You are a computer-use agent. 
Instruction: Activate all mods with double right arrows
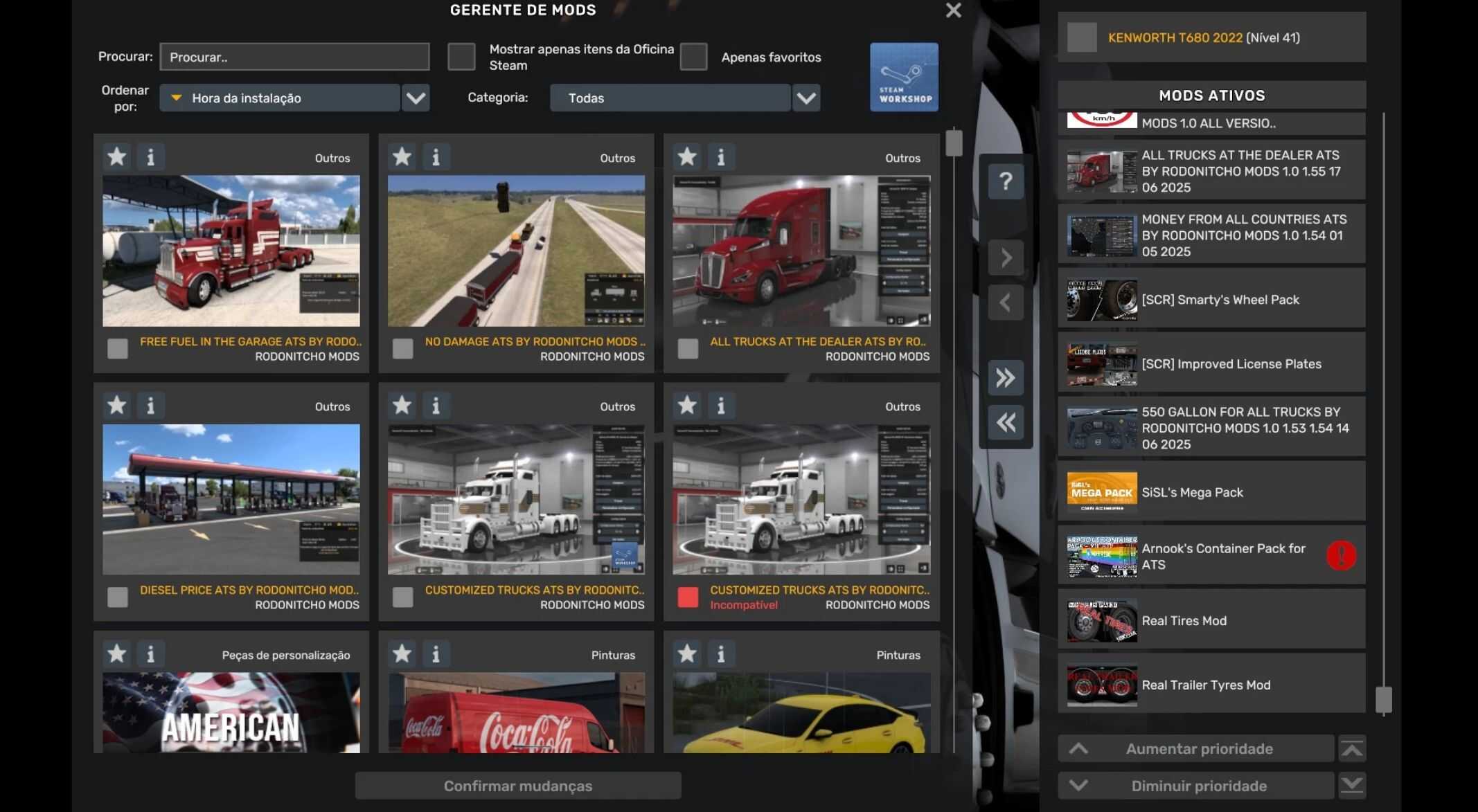click(x=1006, y=377)
